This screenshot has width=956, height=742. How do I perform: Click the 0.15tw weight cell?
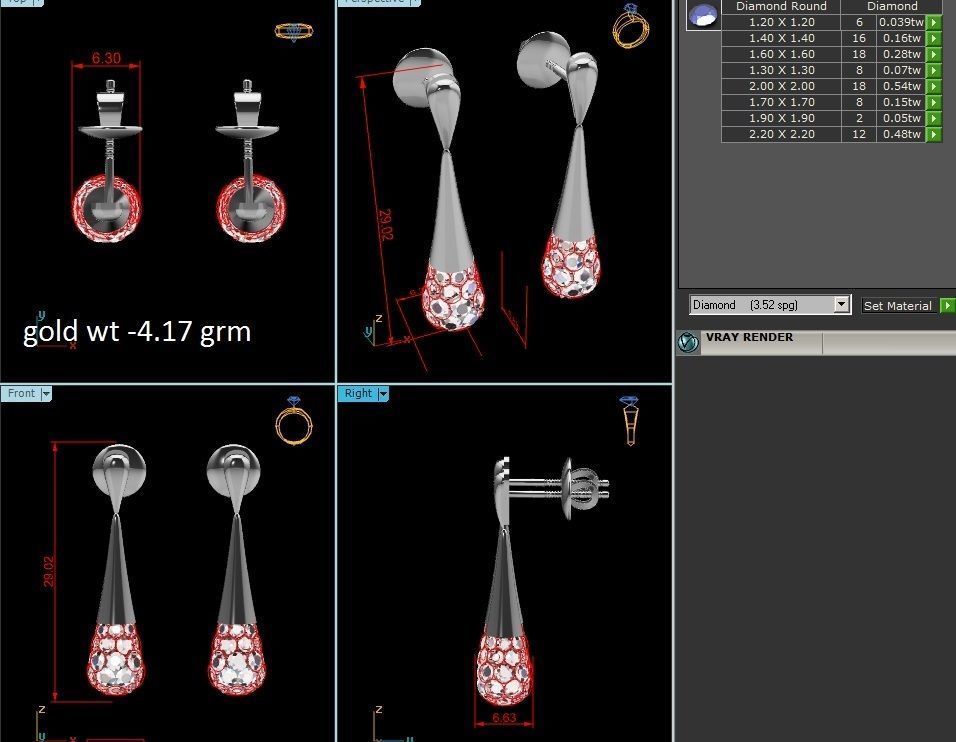coord(901,102)
